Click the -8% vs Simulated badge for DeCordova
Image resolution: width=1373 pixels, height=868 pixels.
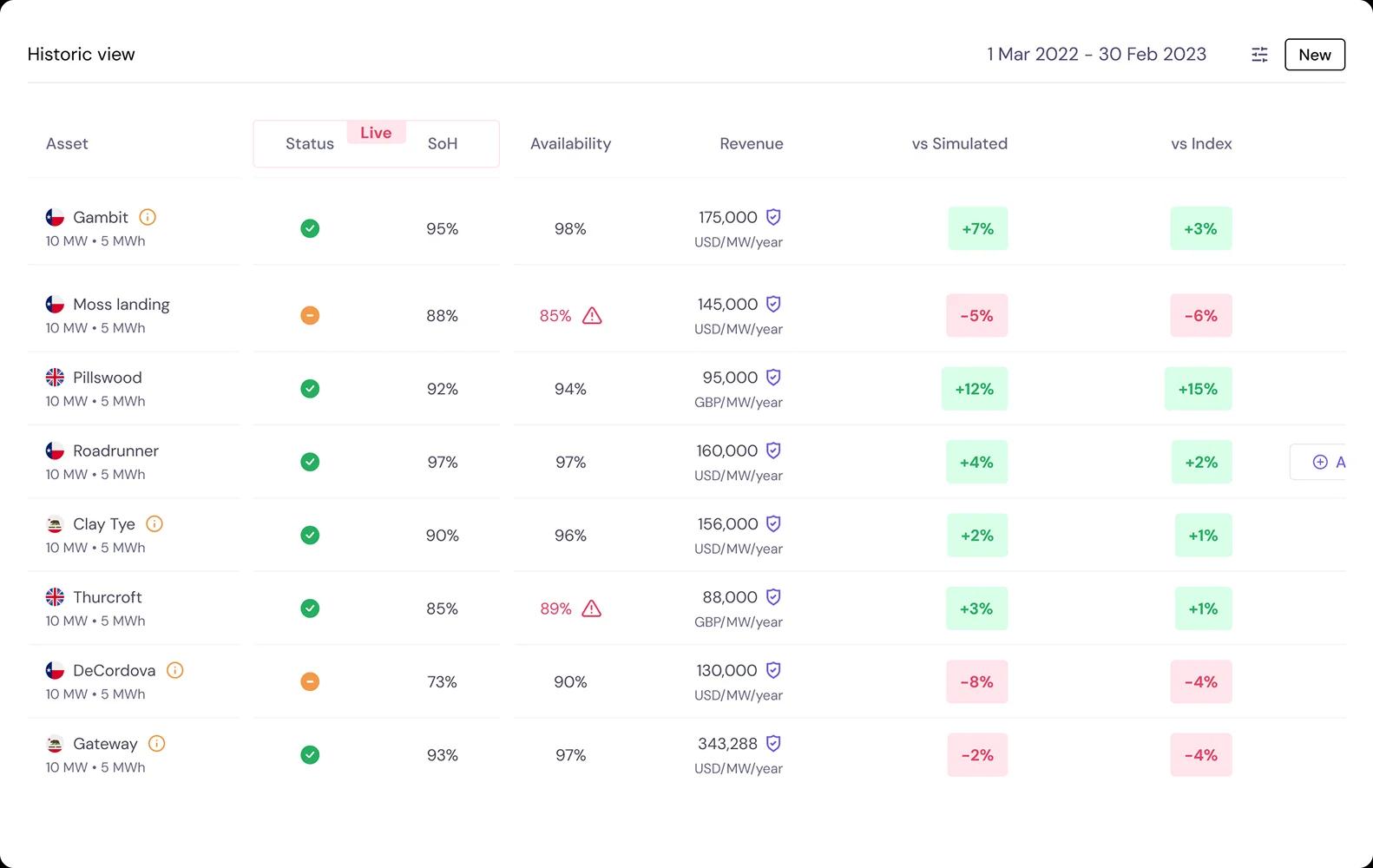976,682
